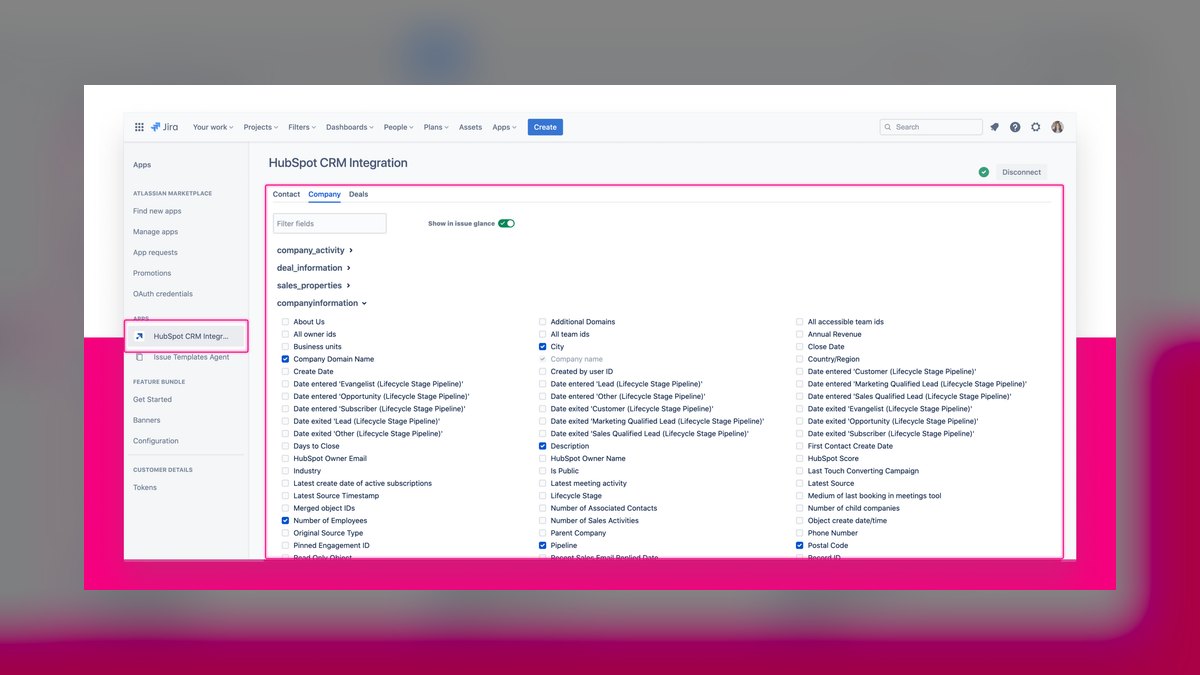
Task: Collapse the companyinformation section
Action: [322, 303]
